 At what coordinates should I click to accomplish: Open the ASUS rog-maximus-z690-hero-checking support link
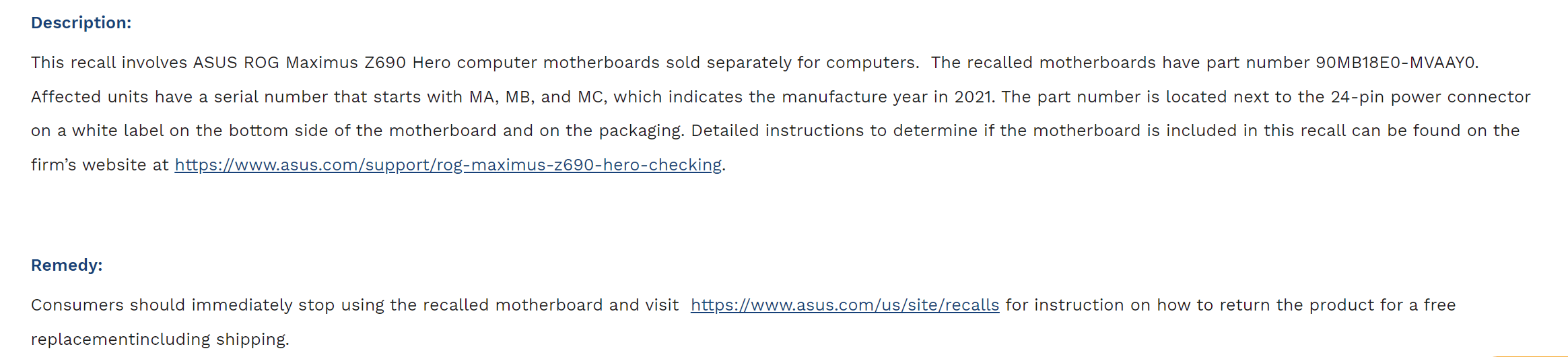pyautogui.click(x=448, y=165)
